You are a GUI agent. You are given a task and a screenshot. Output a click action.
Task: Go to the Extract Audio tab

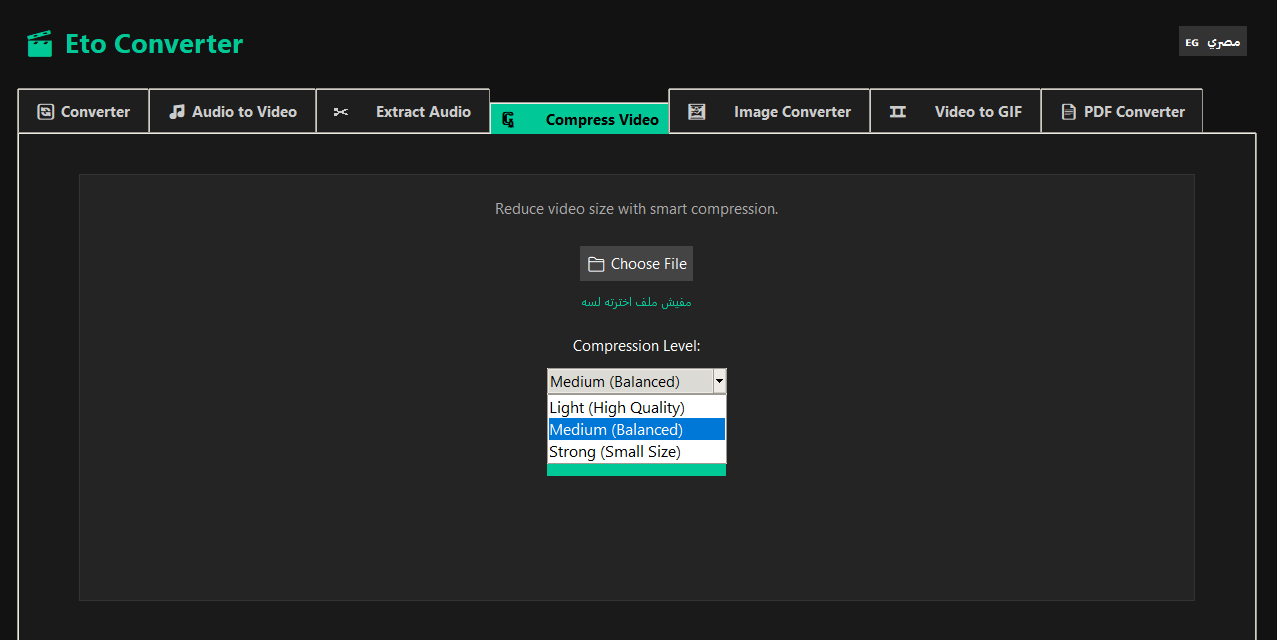tap(403, 111)
